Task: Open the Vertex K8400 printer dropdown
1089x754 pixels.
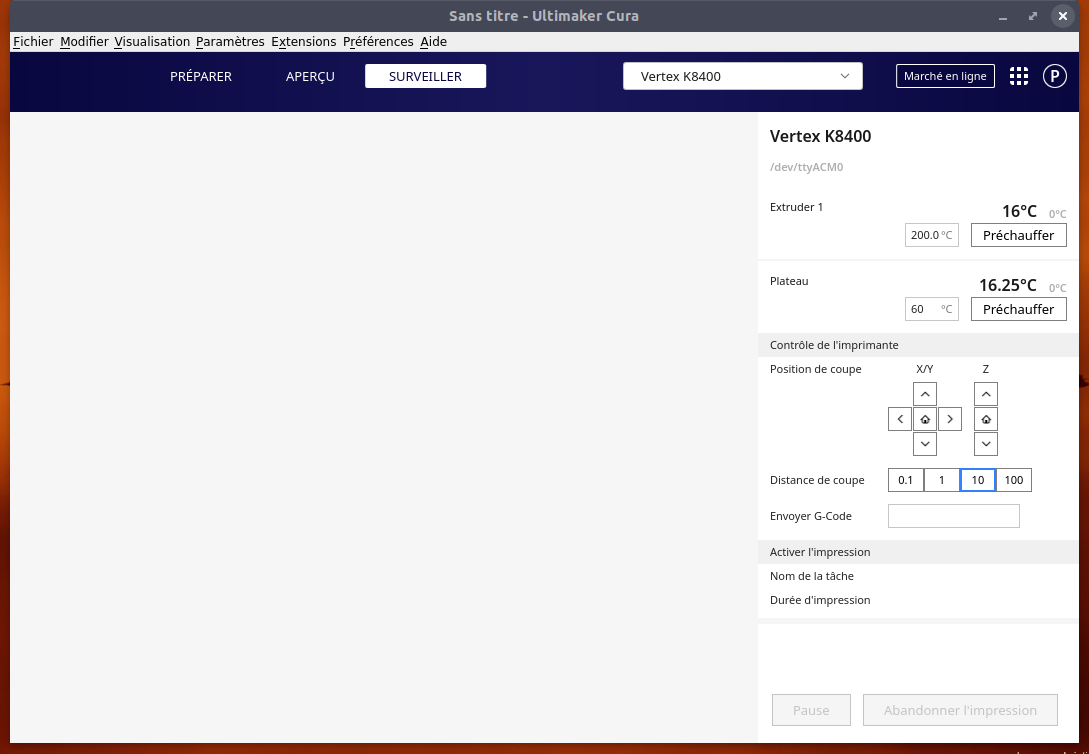Action: [742, 76]
